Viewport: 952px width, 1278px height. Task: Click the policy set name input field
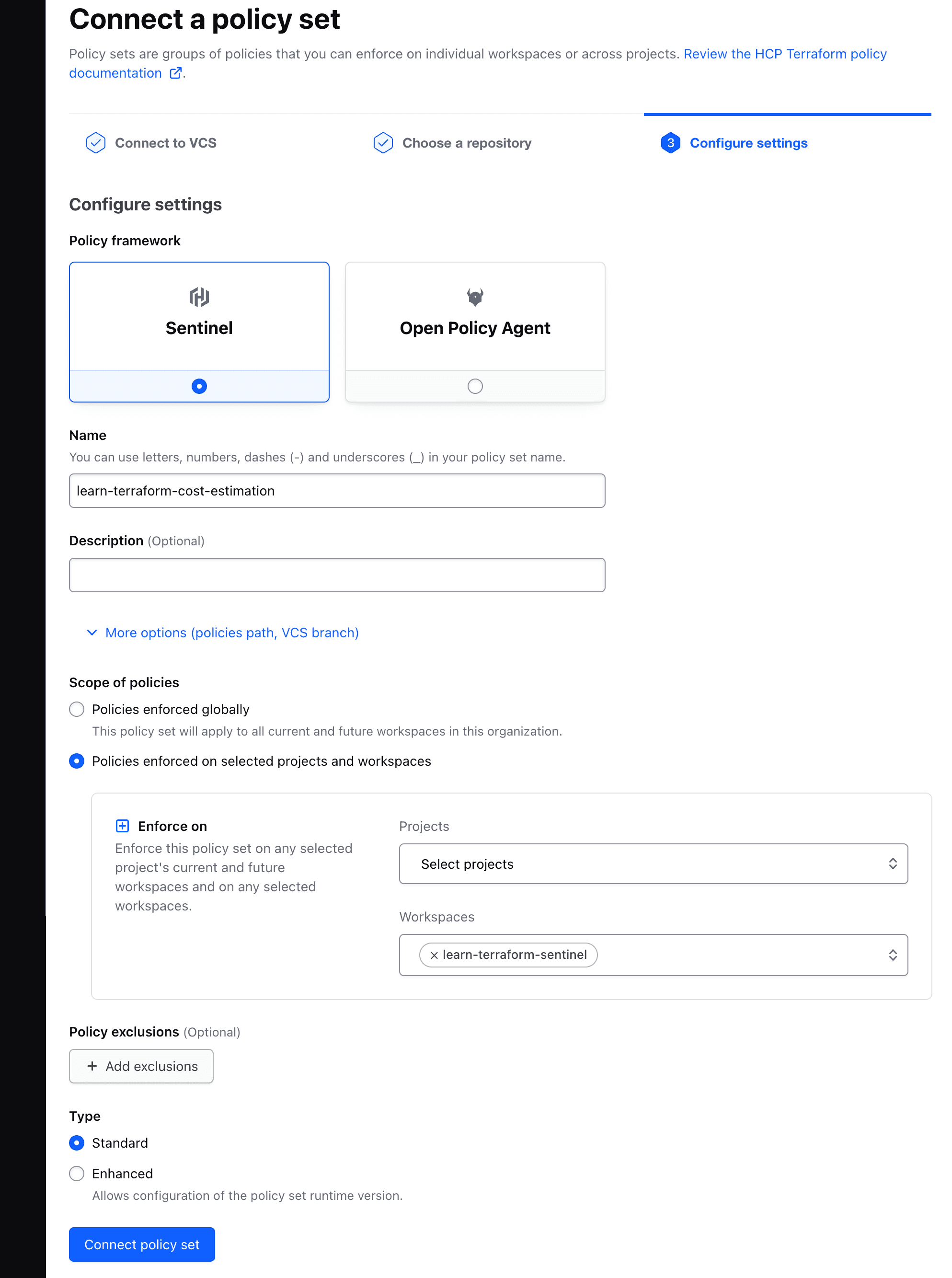click(337, 490)
